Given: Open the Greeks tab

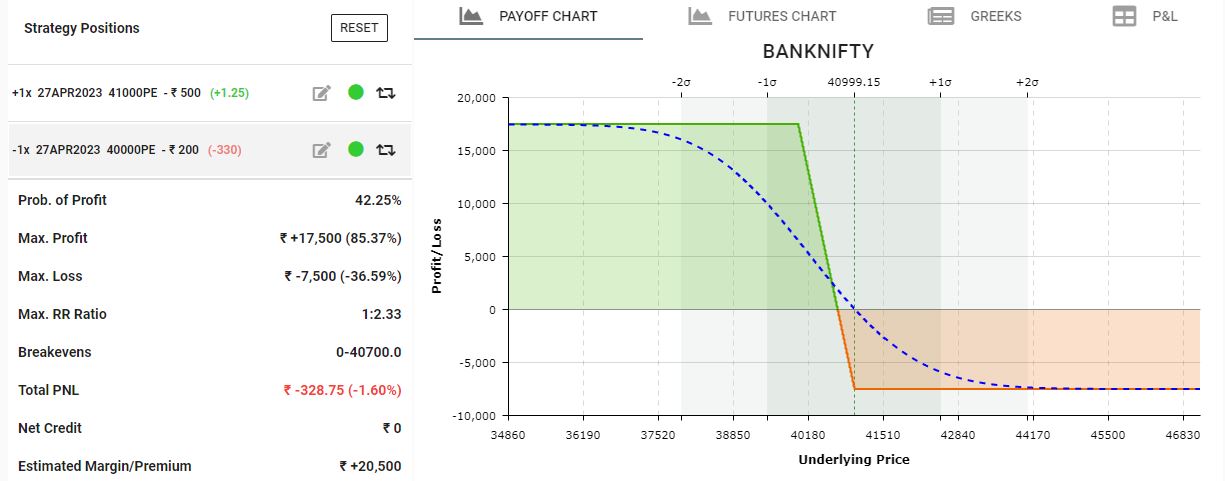Looking at the screenshot, I should click(x=975, y=17).
